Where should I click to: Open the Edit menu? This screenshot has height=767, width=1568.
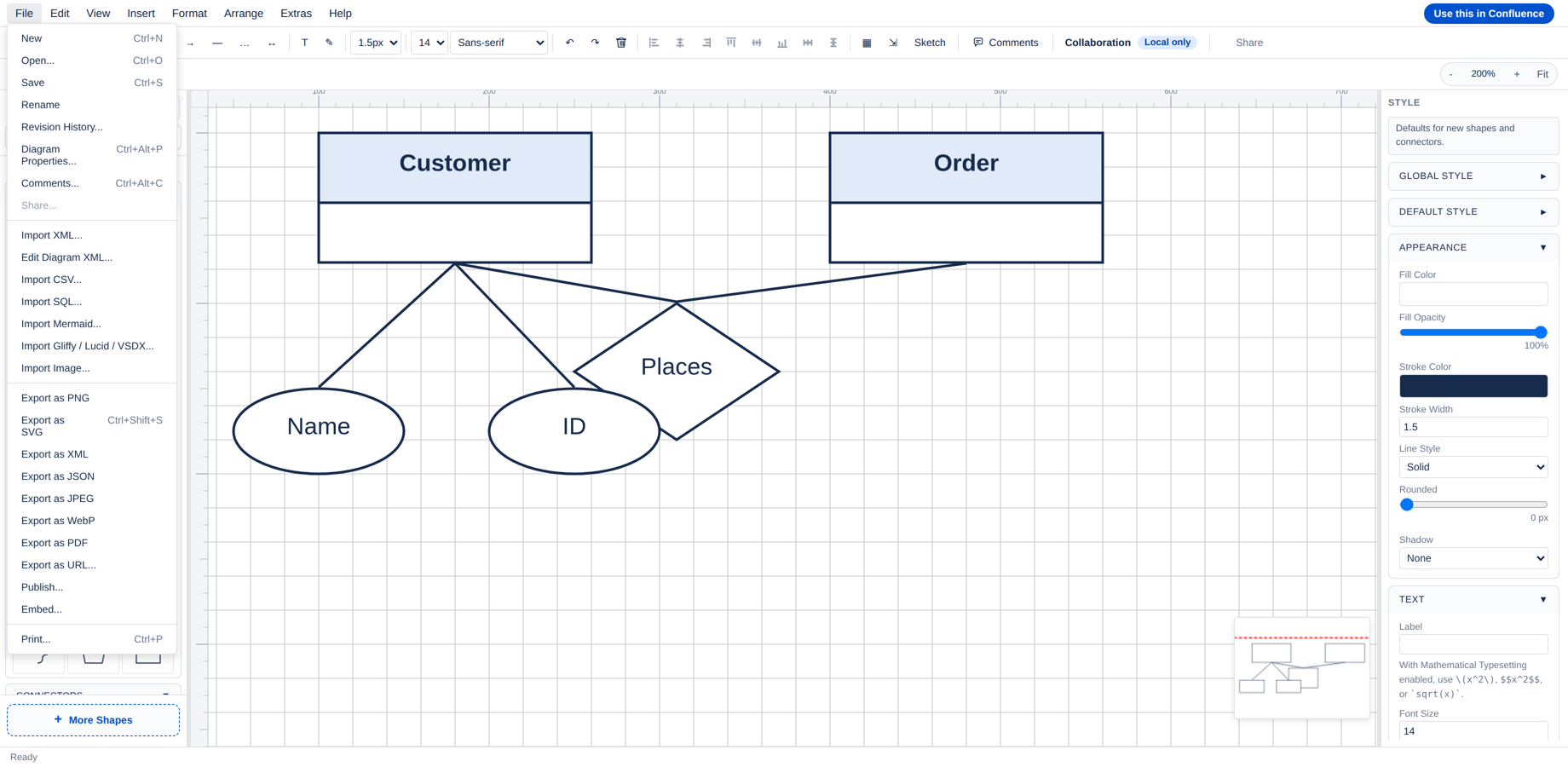pos(60,14)
